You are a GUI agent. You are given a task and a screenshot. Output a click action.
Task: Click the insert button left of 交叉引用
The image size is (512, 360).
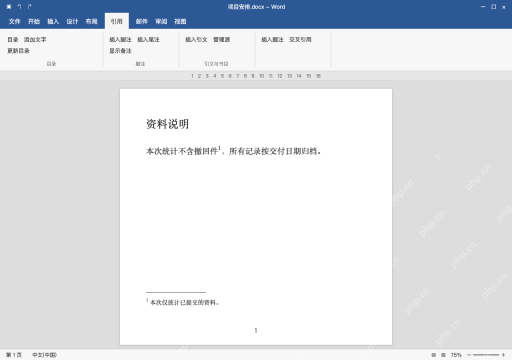coord(272,40)
